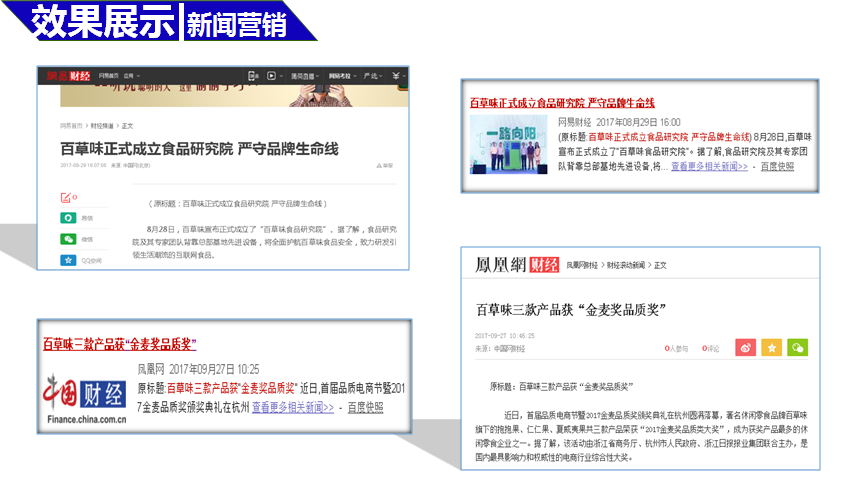
Task: Share to QQ空间 blue star icon
Action: (x=68, y=260)
